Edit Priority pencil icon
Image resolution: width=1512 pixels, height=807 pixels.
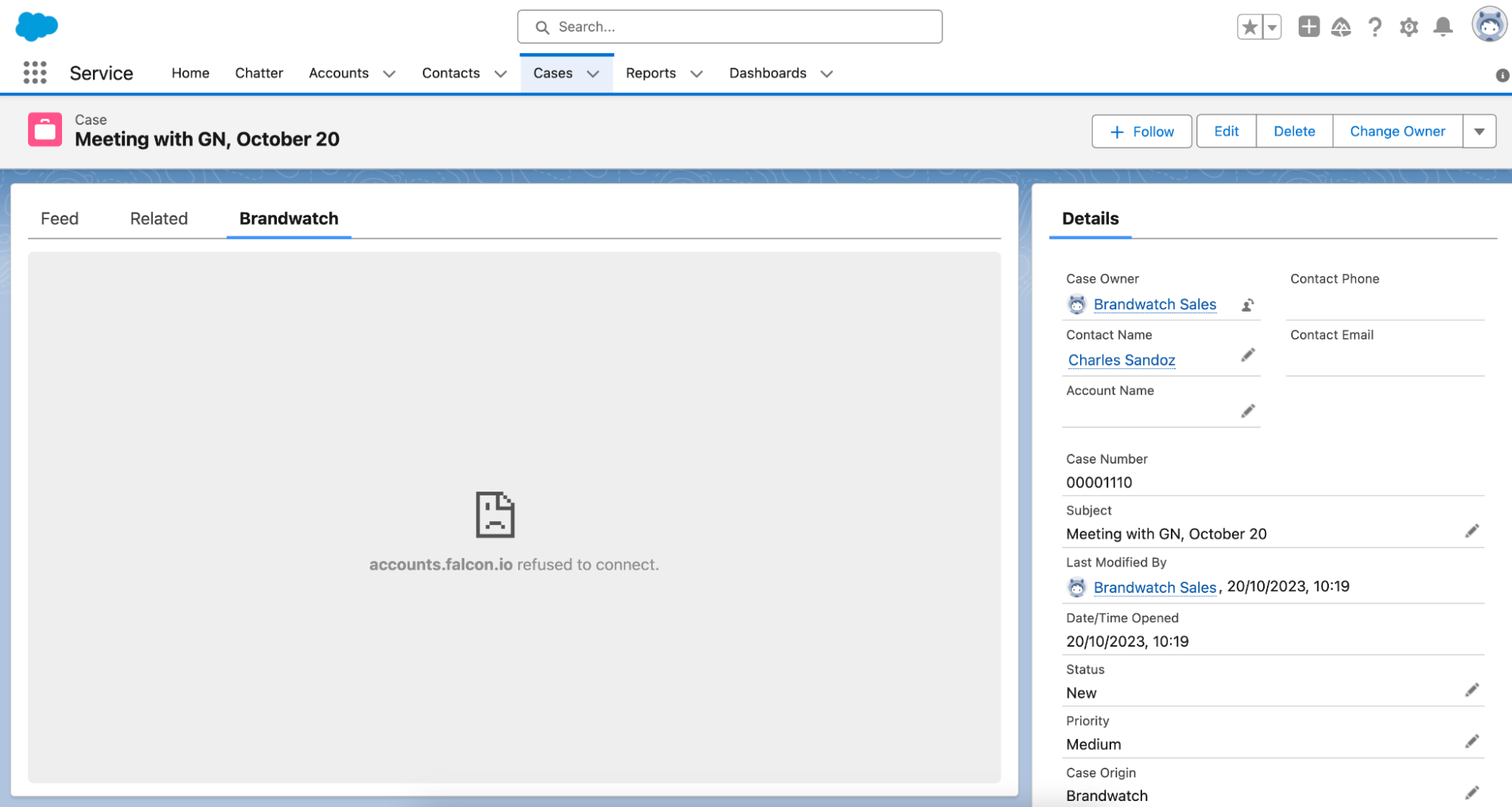coord(1472,741)
